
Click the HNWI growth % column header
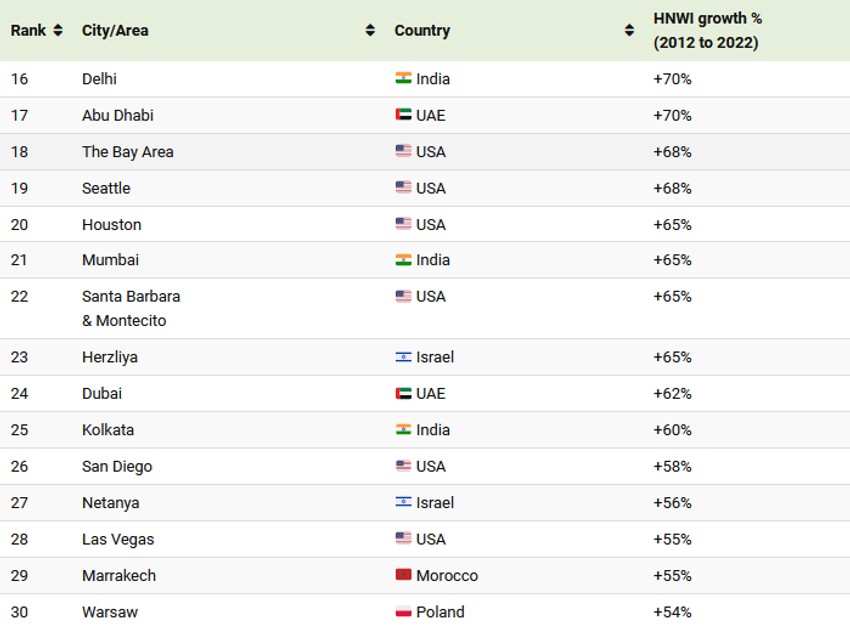tap(705, 31)
